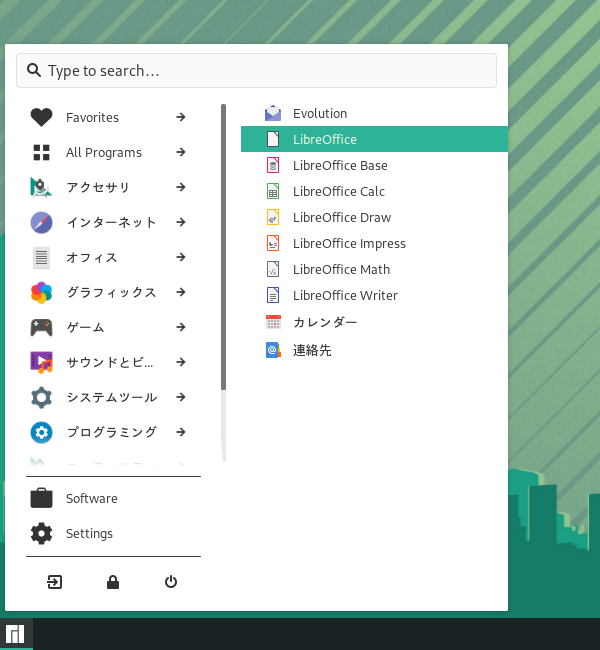
Task: Expand システムツール category arrow
Action: coord(180,398)
